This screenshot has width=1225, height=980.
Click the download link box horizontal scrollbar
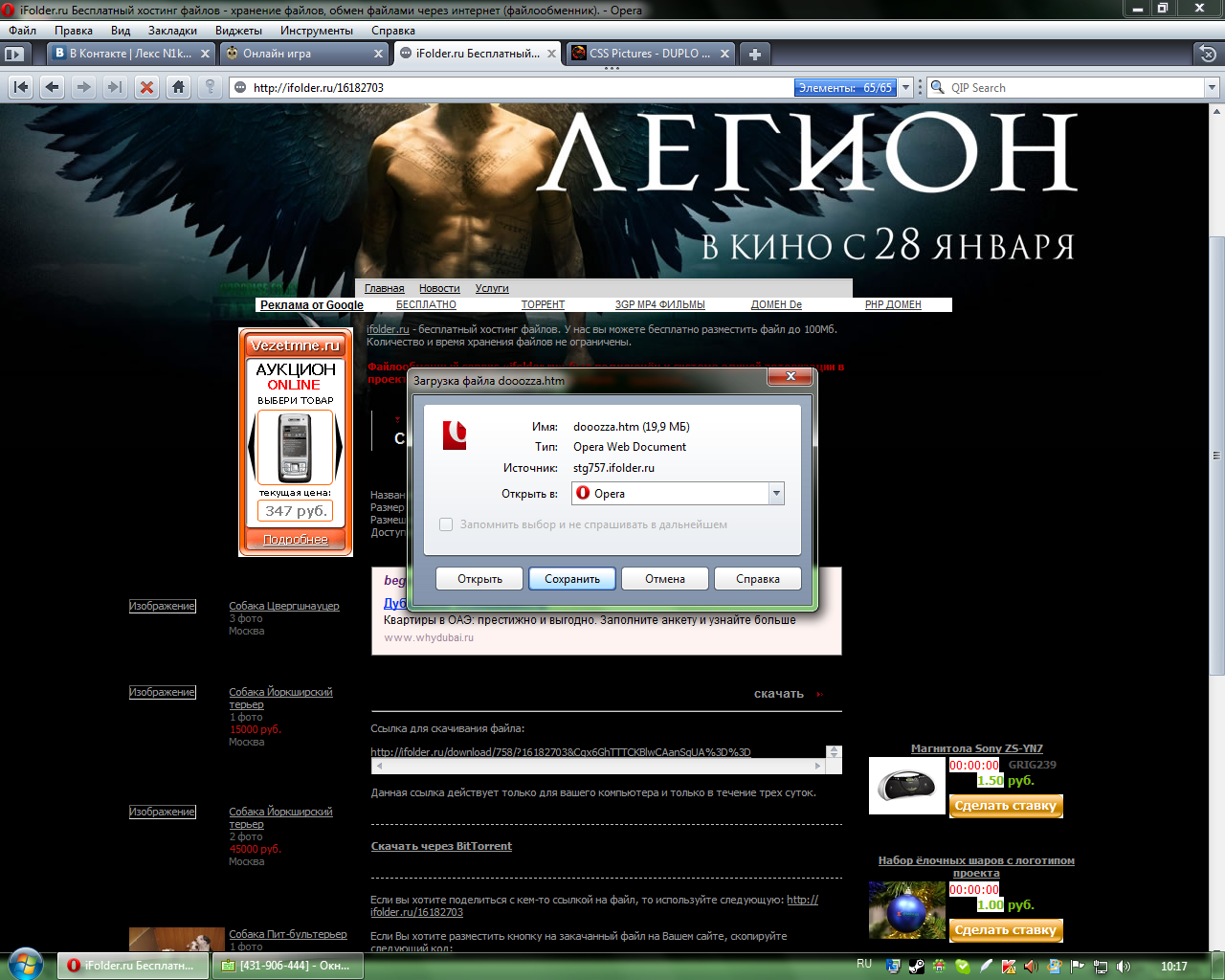tap(599, 766)
